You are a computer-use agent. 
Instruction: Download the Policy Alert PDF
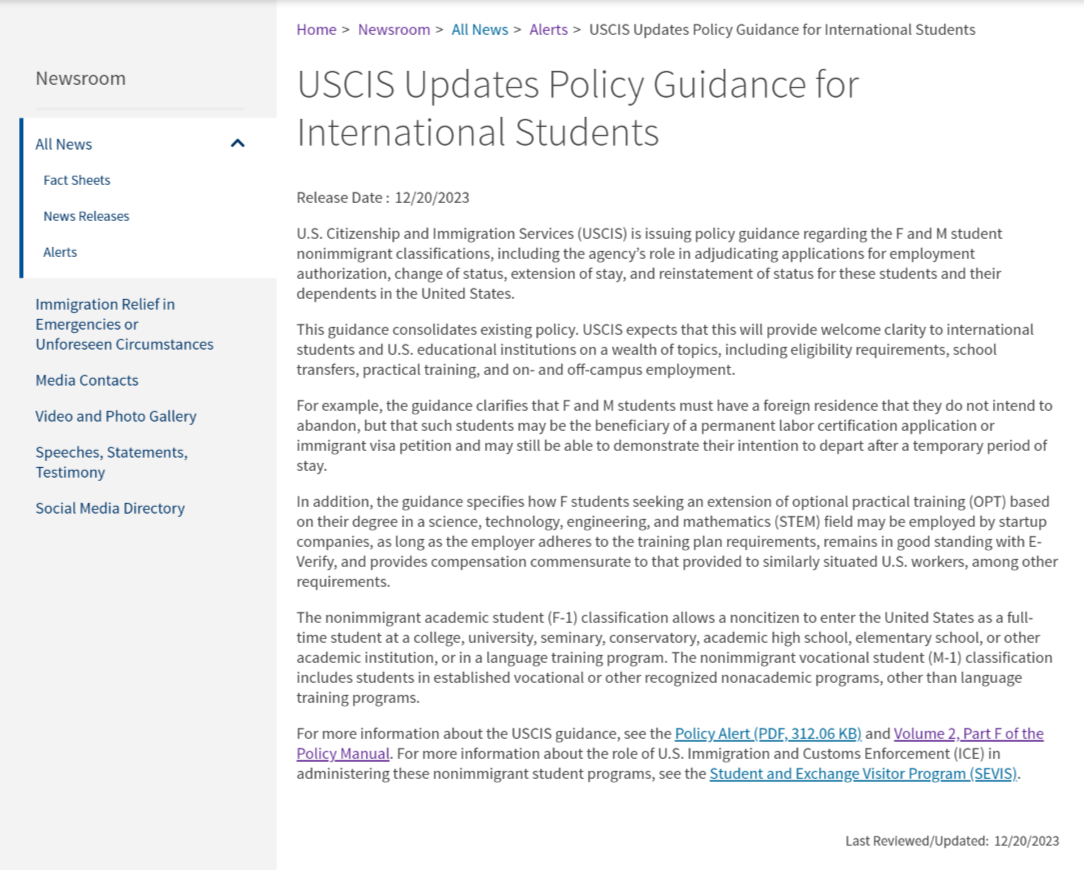coord(767,734)
